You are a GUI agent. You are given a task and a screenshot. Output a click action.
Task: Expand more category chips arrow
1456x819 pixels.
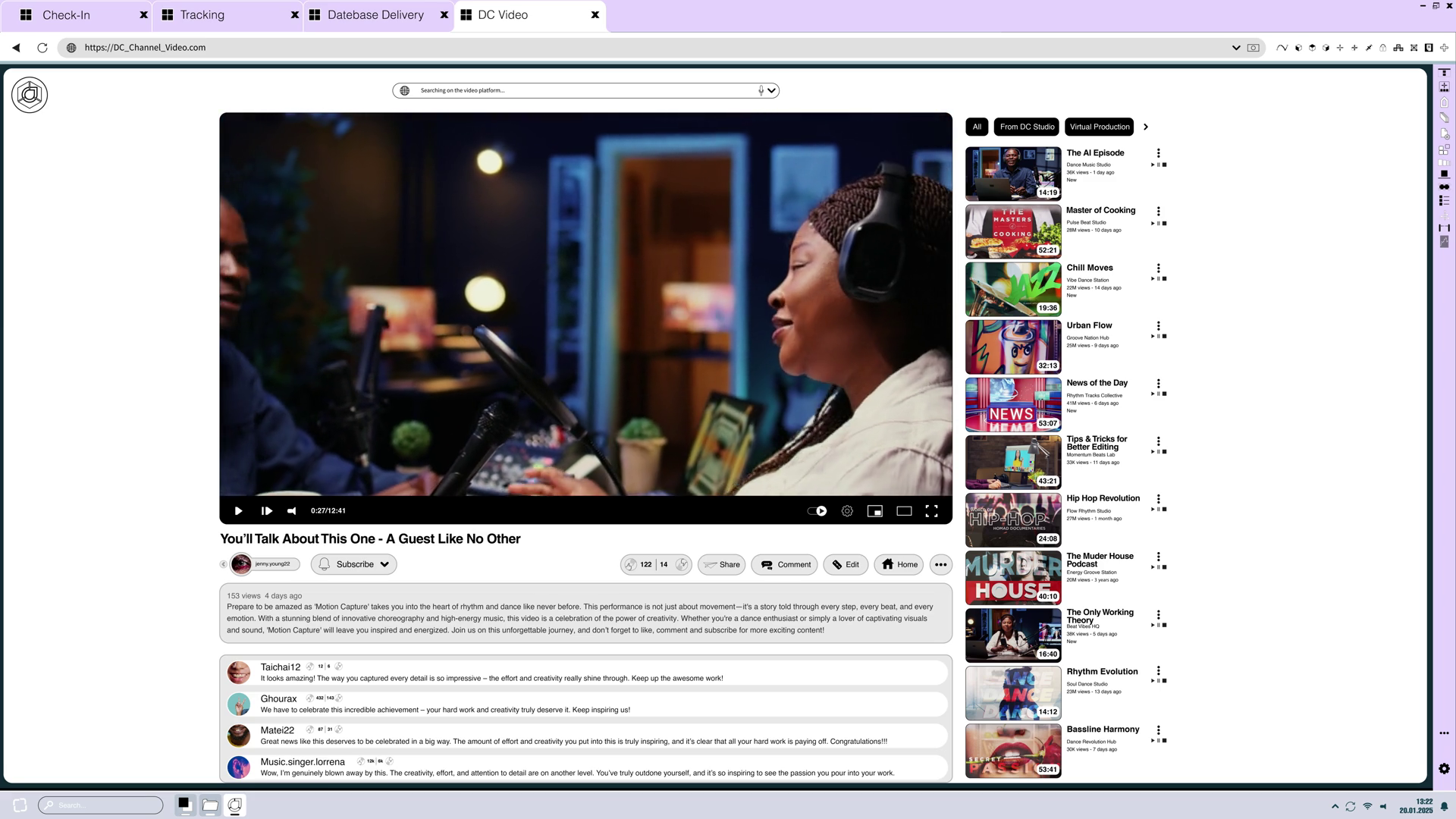coord(1146,127)
